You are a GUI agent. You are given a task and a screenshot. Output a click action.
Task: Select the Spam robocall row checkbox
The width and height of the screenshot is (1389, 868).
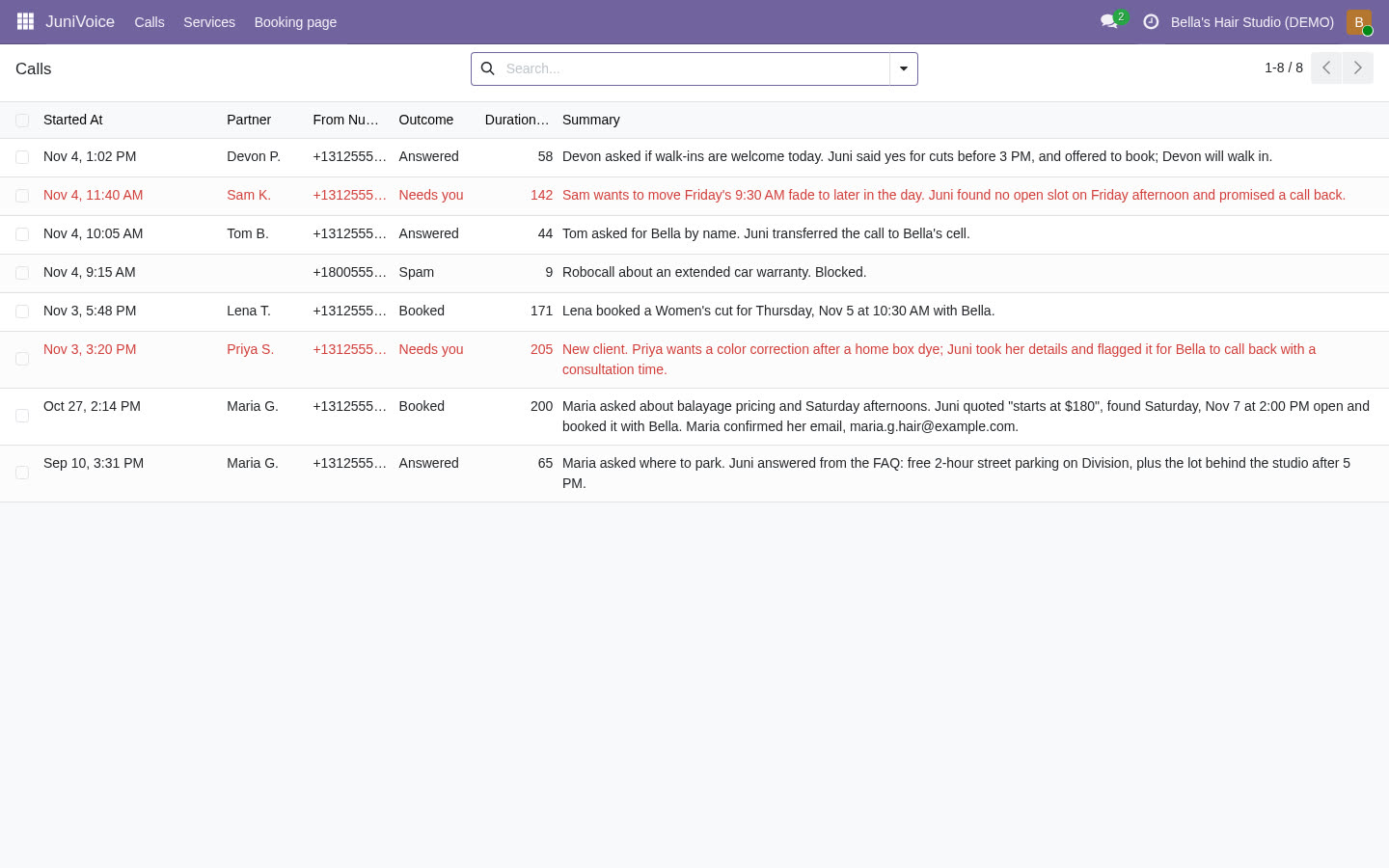coord(22,273)
